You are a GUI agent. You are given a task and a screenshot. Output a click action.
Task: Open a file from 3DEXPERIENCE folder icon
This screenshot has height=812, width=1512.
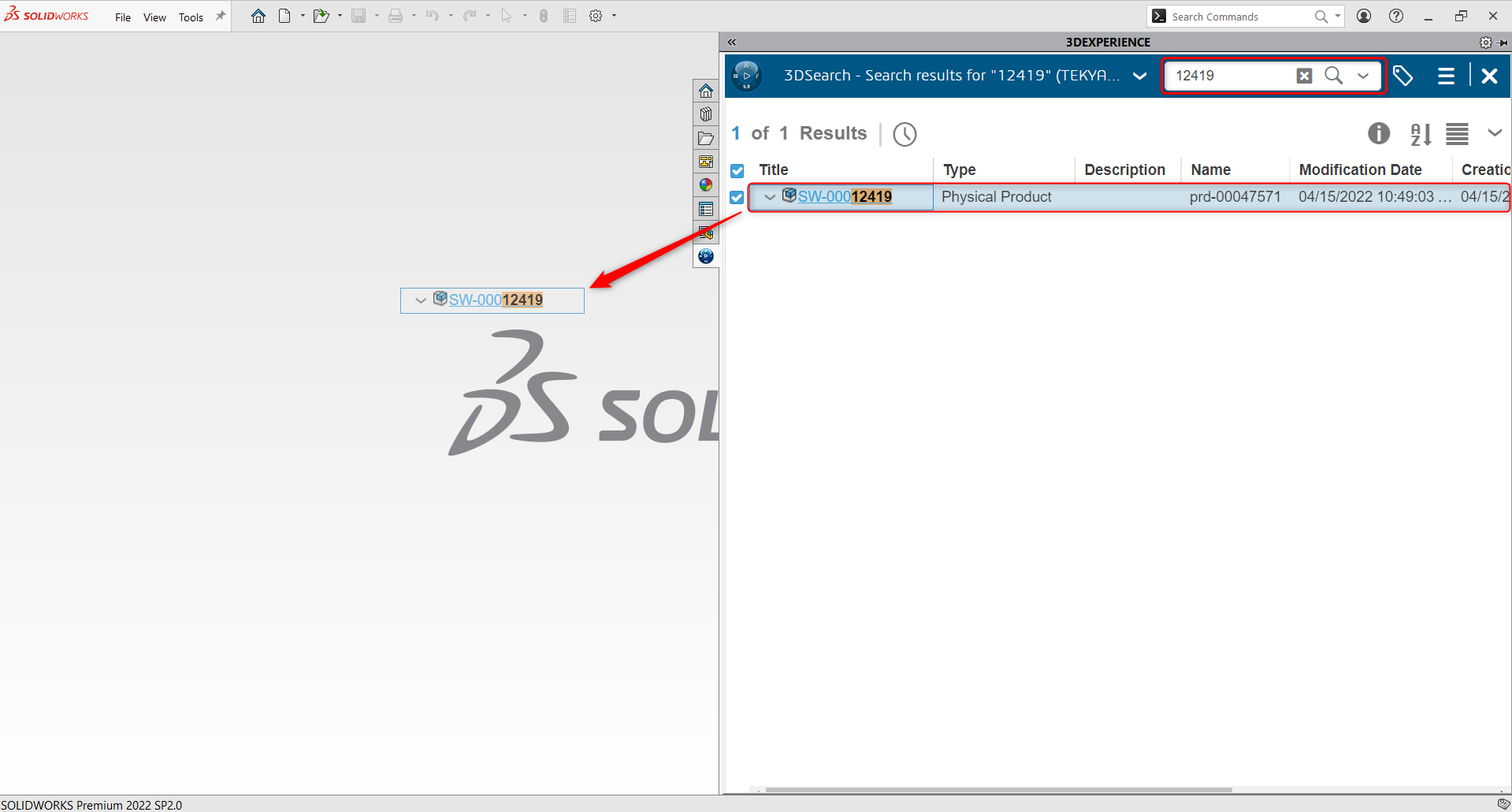pyautogui.click(x=705, y=137)
